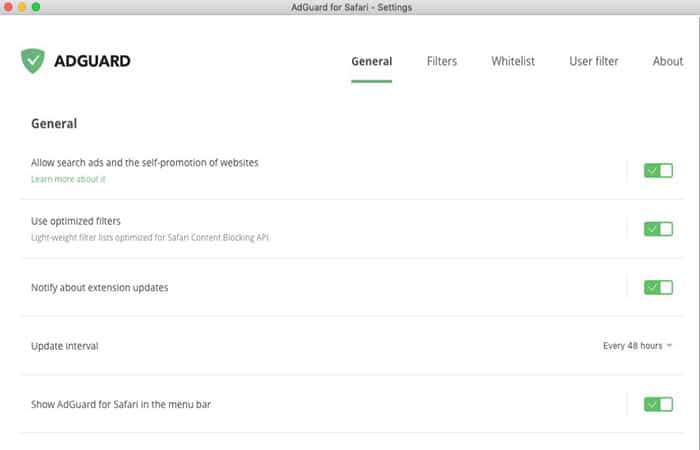Toggle Notify about extension updates switch
This screenshot has height=450, width=700.
coord(658,288)
